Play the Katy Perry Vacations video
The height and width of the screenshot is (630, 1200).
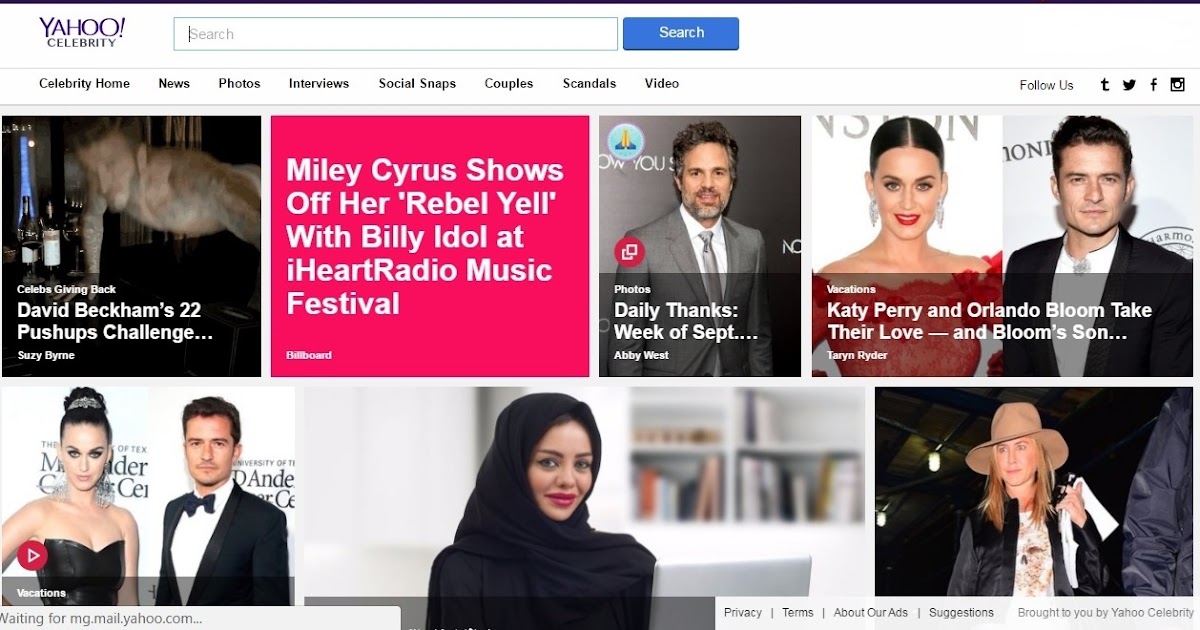point(31,555)
